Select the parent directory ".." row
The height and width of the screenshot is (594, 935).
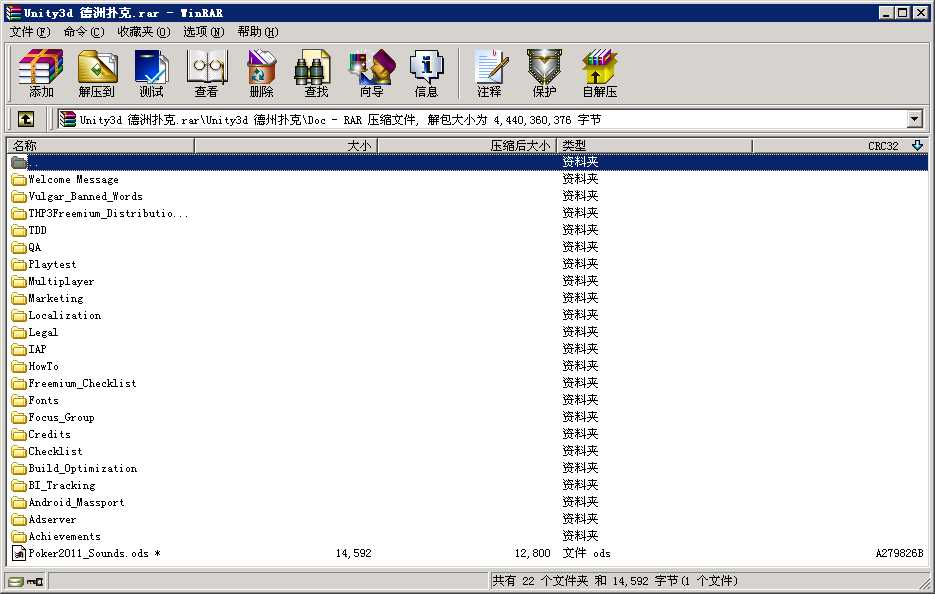(469, 162)
